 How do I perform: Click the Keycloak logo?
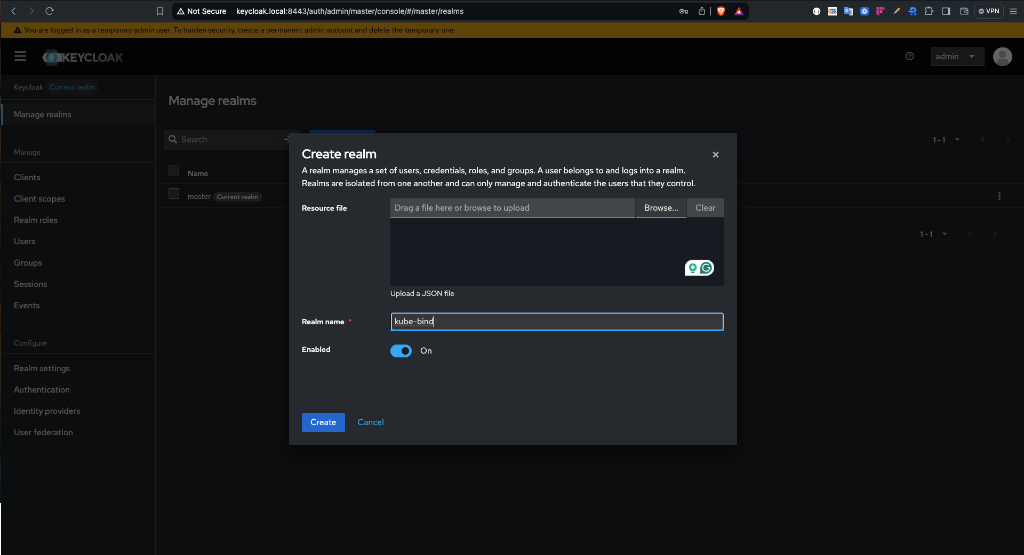pyautogui.click(x=83, y=57)
